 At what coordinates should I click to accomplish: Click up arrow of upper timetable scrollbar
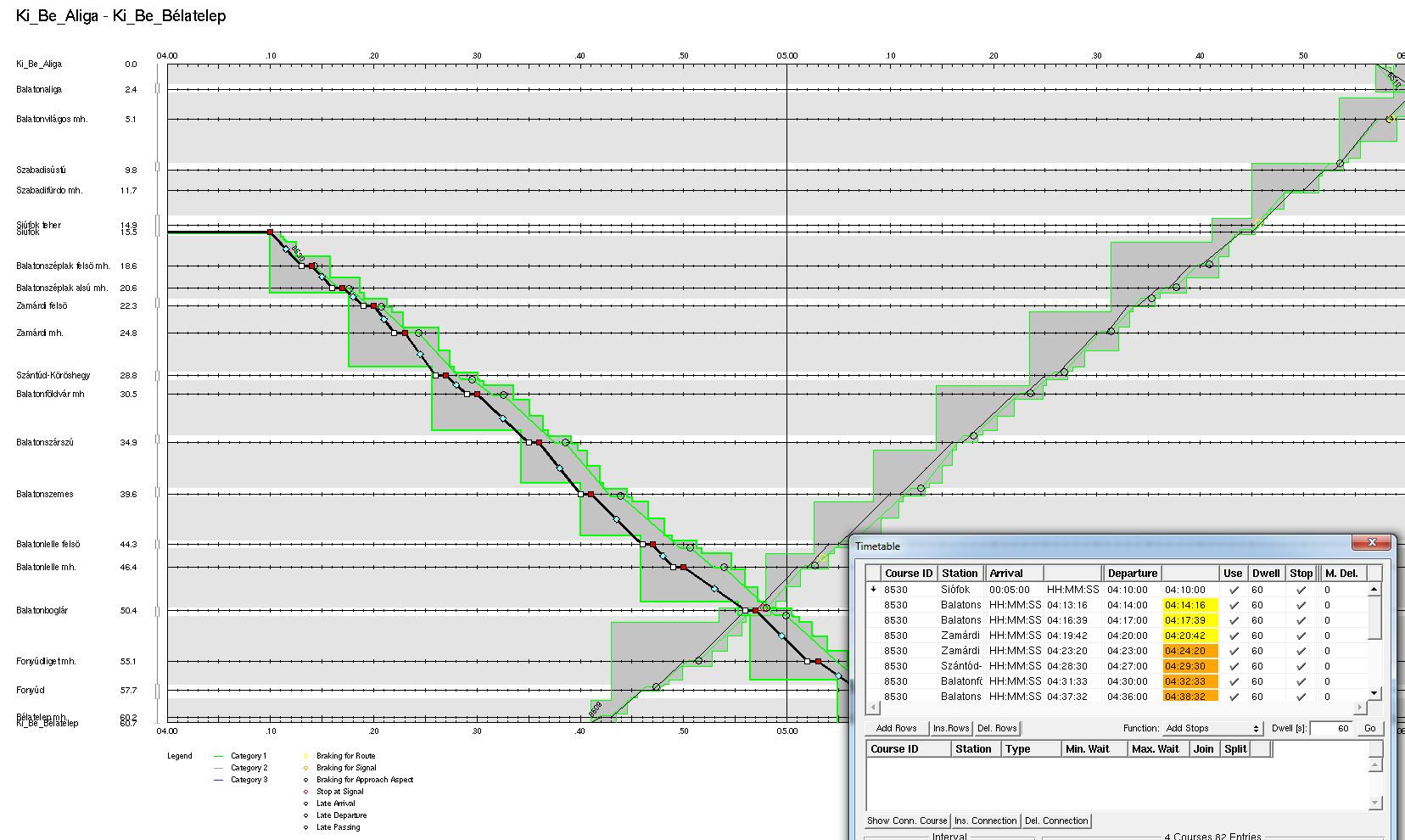click(x=1374, y=589)
